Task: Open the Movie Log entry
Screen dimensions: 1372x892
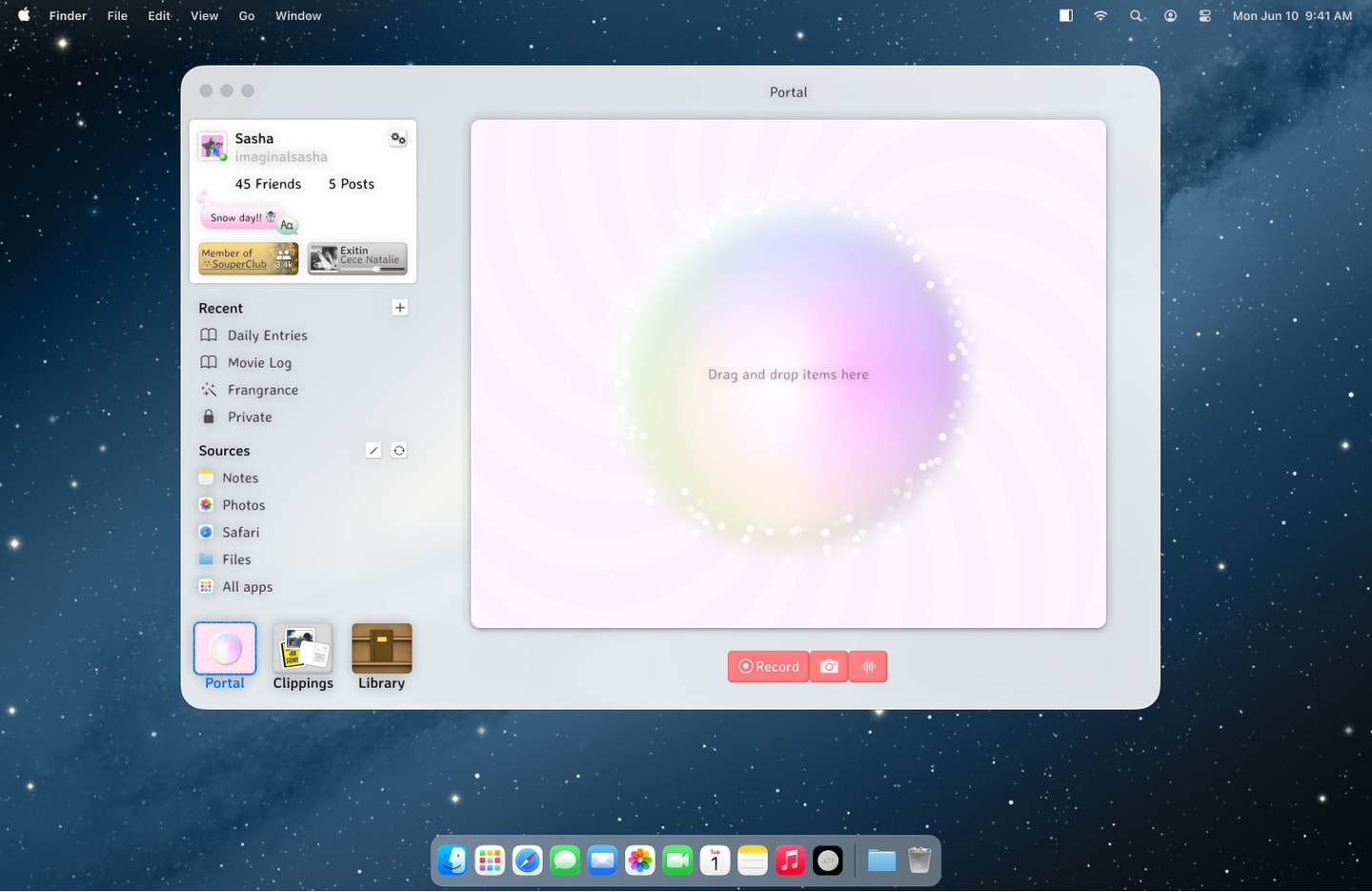Action: tap(246, 363)
